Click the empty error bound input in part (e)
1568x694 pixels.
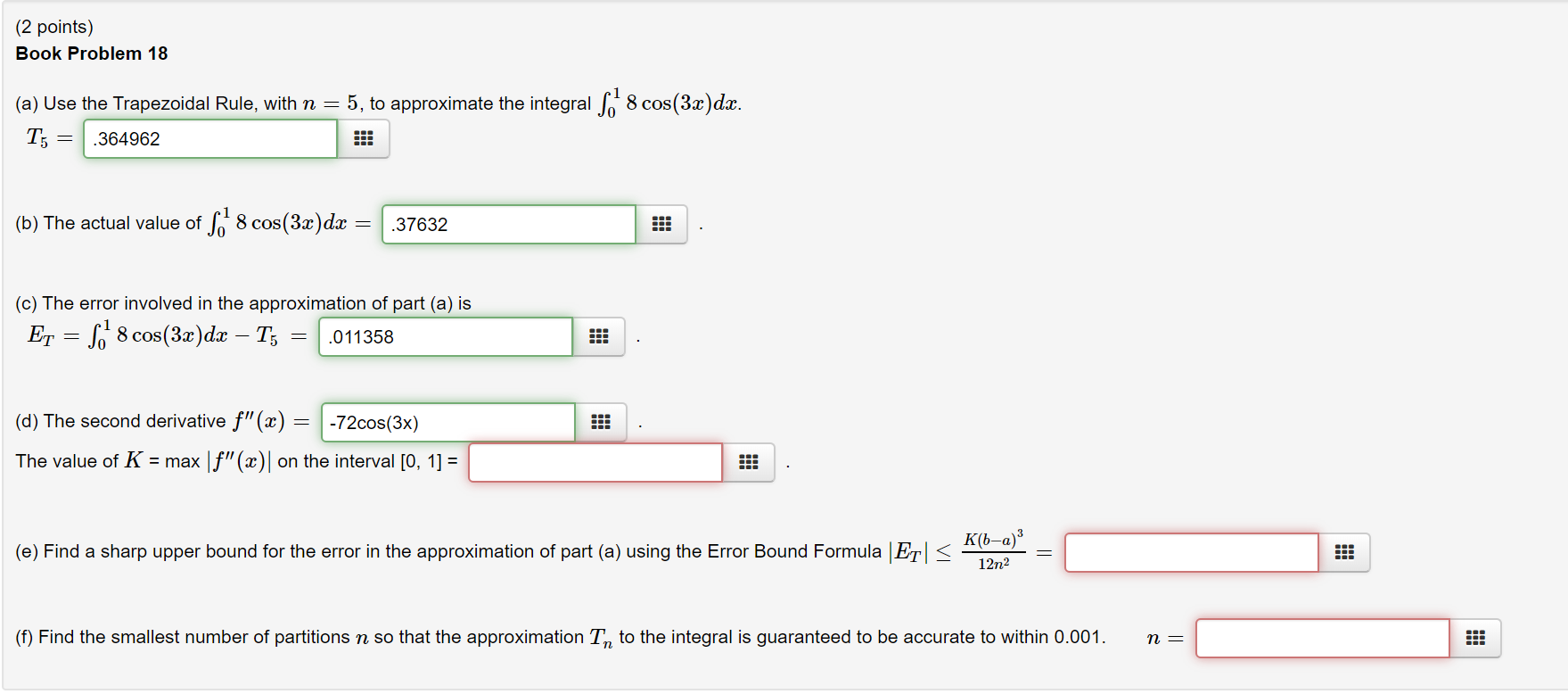(x=1191, y=552)
